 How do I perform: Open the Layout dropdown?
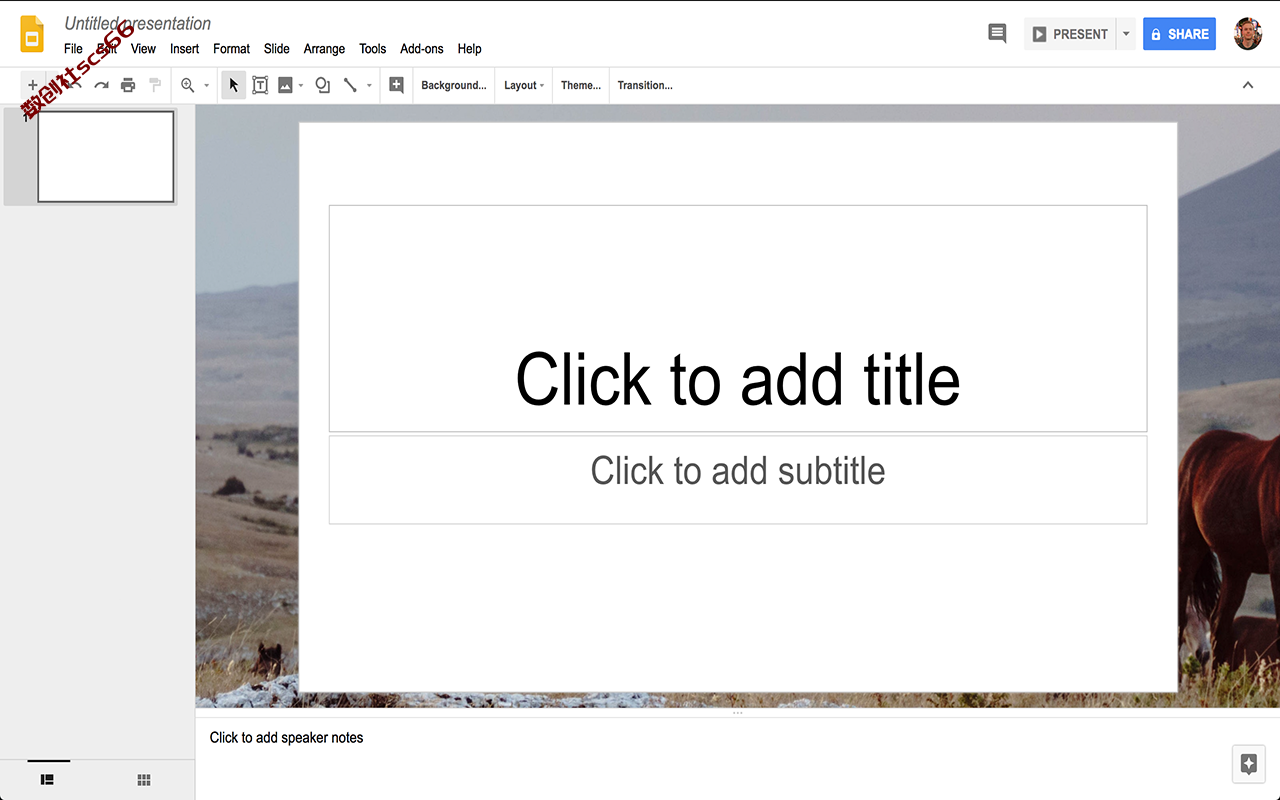tap(524, 85)
